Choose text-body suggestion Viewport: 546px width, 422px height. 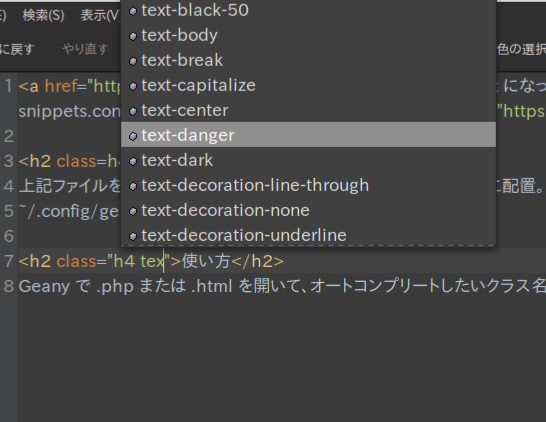point(308,35)
